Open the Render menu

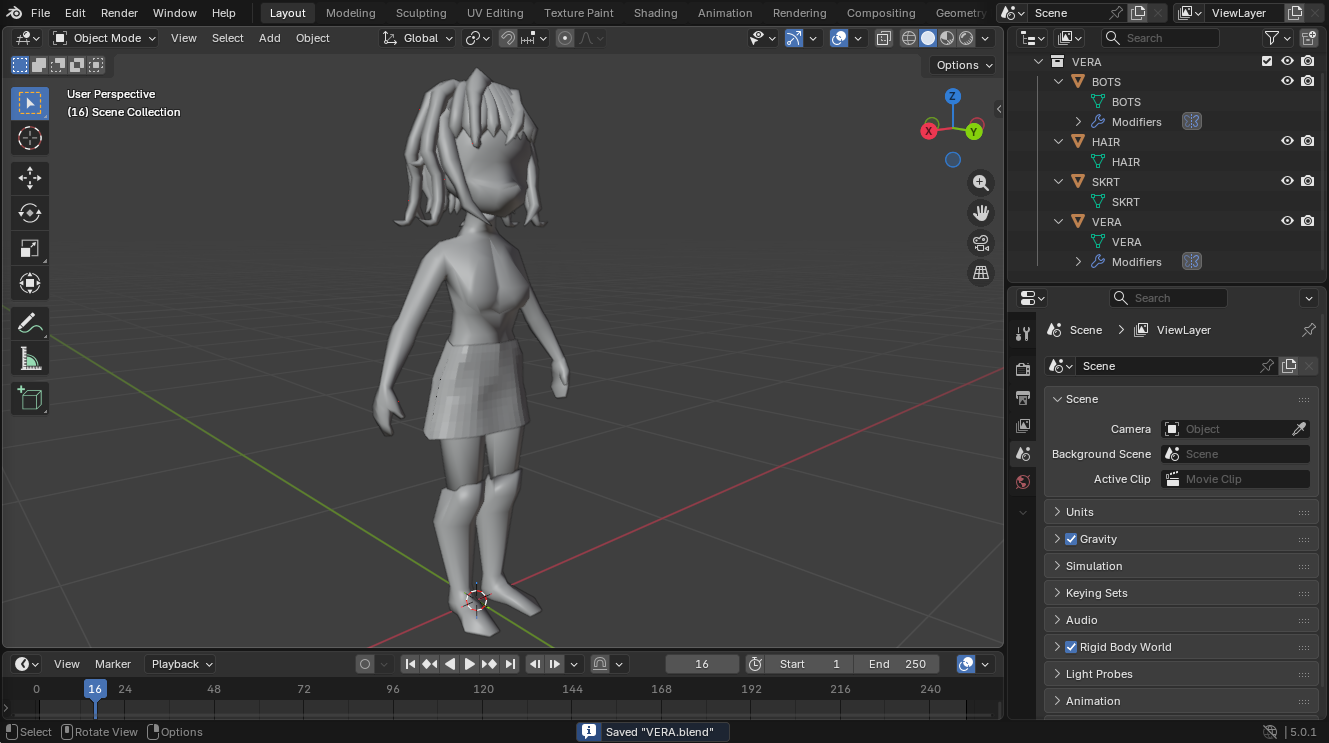(119, 13)
